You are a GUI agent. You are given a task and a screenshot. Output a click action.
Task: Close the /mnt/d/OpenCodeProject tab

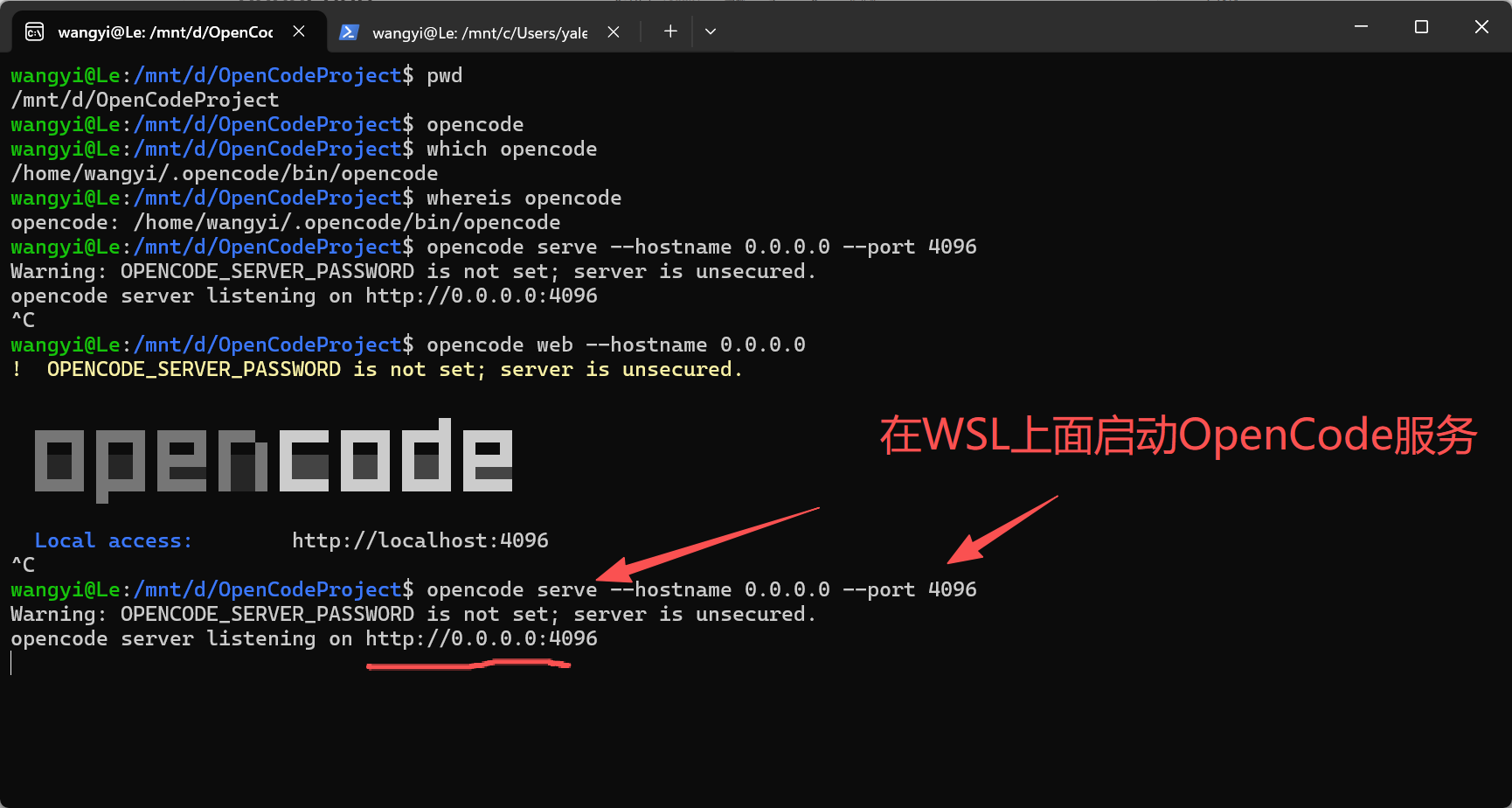click(x=298, y=31)
